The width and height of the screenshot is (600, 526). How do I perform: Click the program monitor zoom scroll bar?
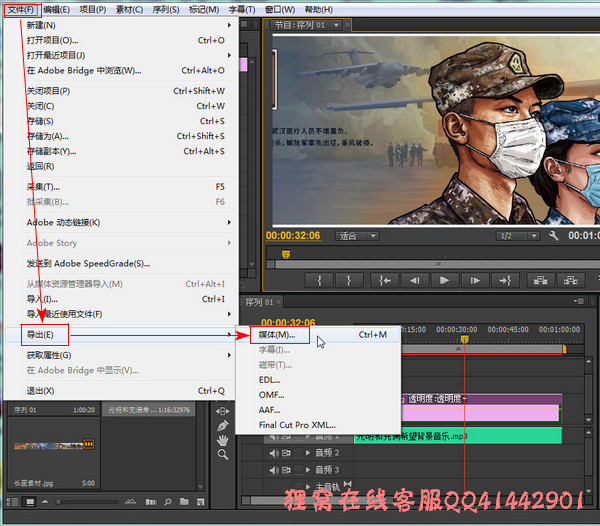pyautogui.click(x=436, y=264)
